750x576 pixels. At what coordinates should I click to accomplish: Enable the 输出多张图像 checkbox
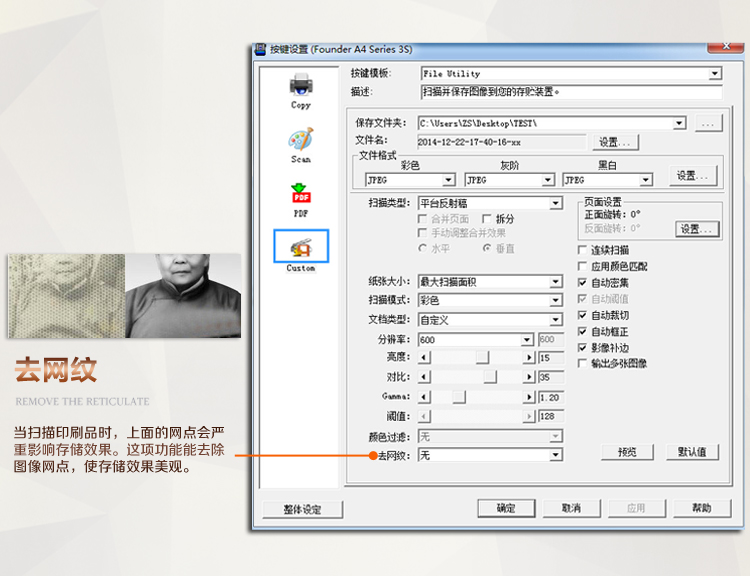[583, 364]
